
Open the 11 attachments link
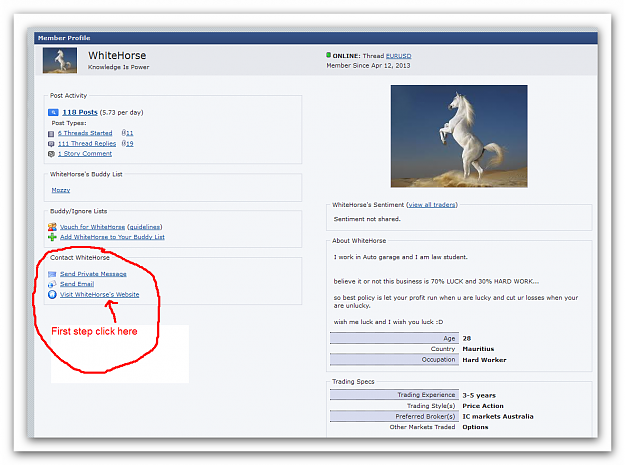(130, 133)
